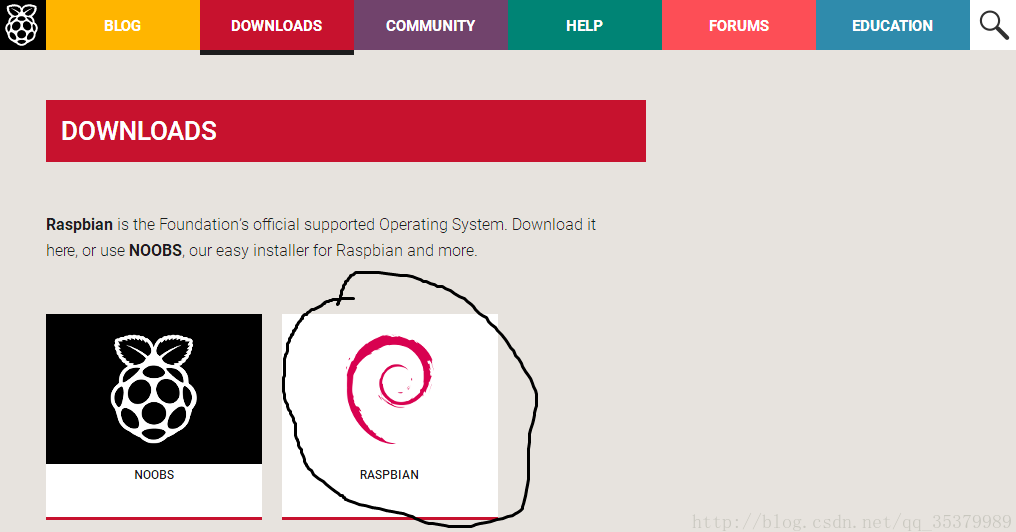Click the blog.csdn.net watermark URL
This screenshot has height=532, width=1016.
851,521
